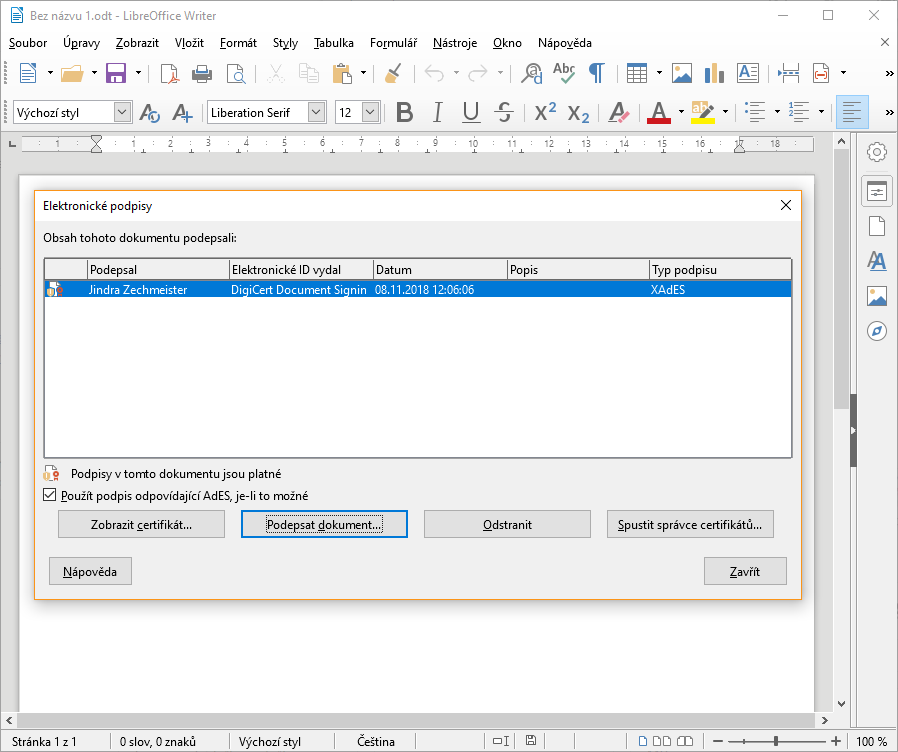Viewport: 898px width, 752px height.
Task: Click the Paste clipboard icon
Action: click(x=342, y=73)
